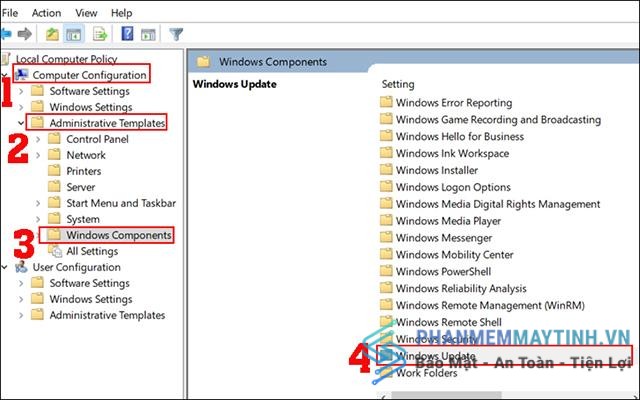Open Windows Ink Workspace folder
The image size is (640, 400).
[452, 153]
